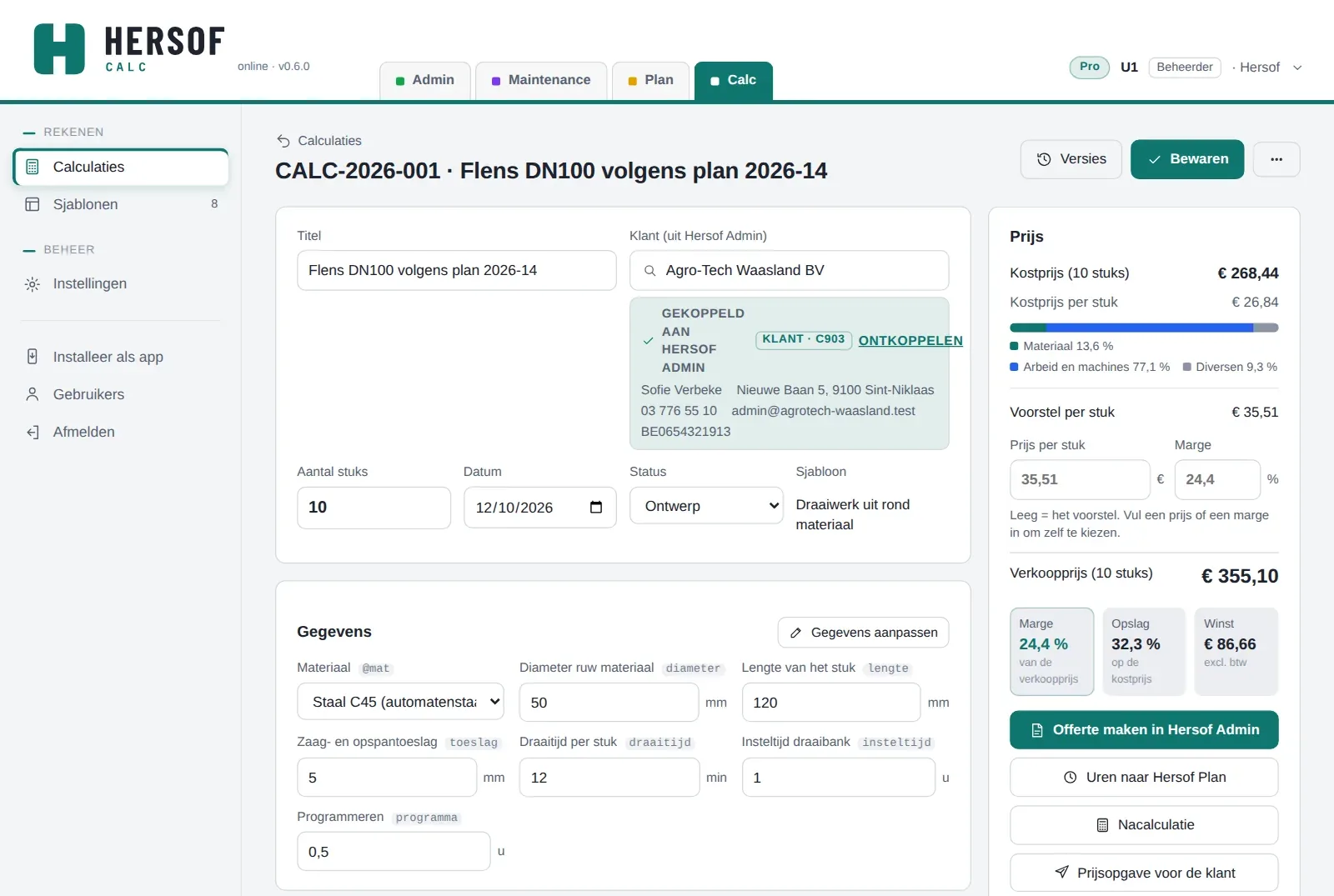Click the Gebruikers person icon
Viewport: 1334px width, 896px height.
33,394
